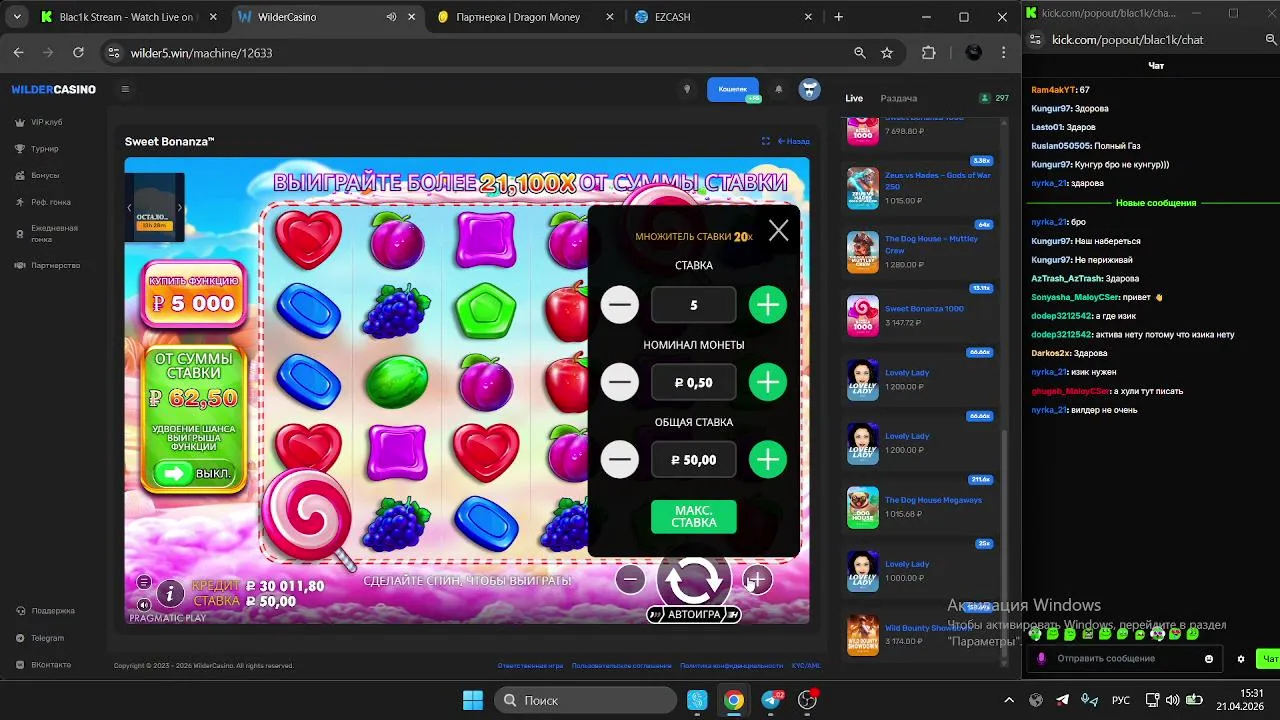1280x720 pixels.
Task: Open the Кошелек wallet button
Action: [x=733, y=89]
